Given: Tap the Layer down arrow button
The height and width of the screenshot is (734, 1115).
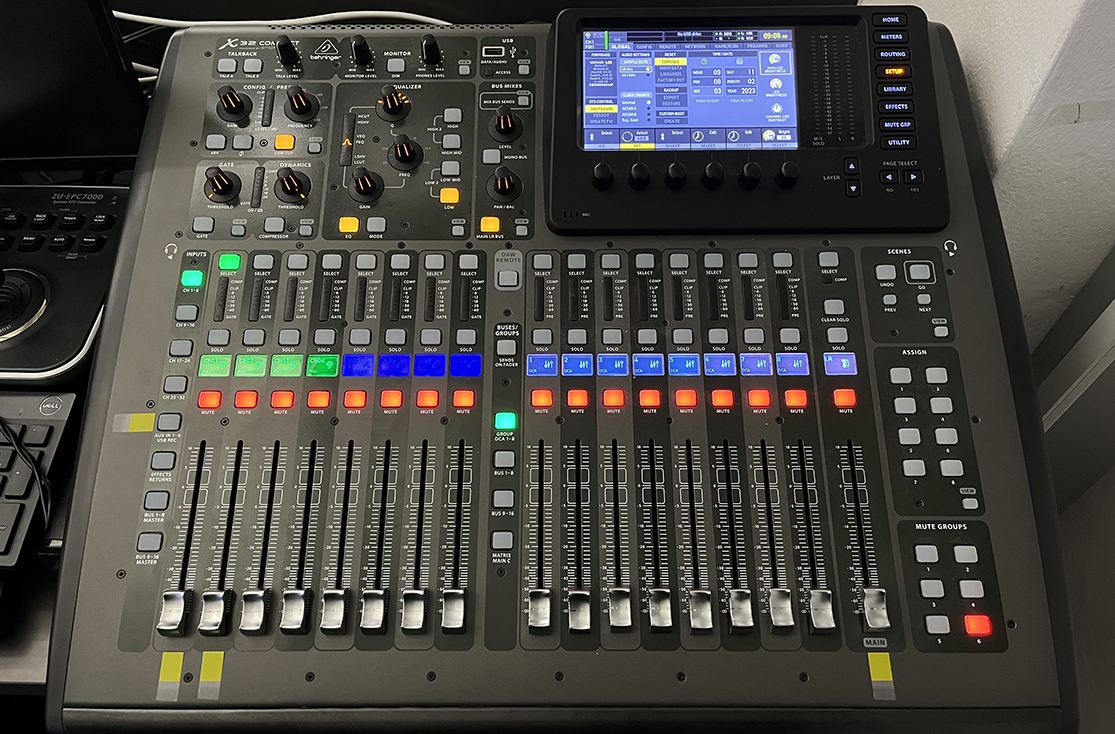Looking at the screenshot, I should coord(853,188).
